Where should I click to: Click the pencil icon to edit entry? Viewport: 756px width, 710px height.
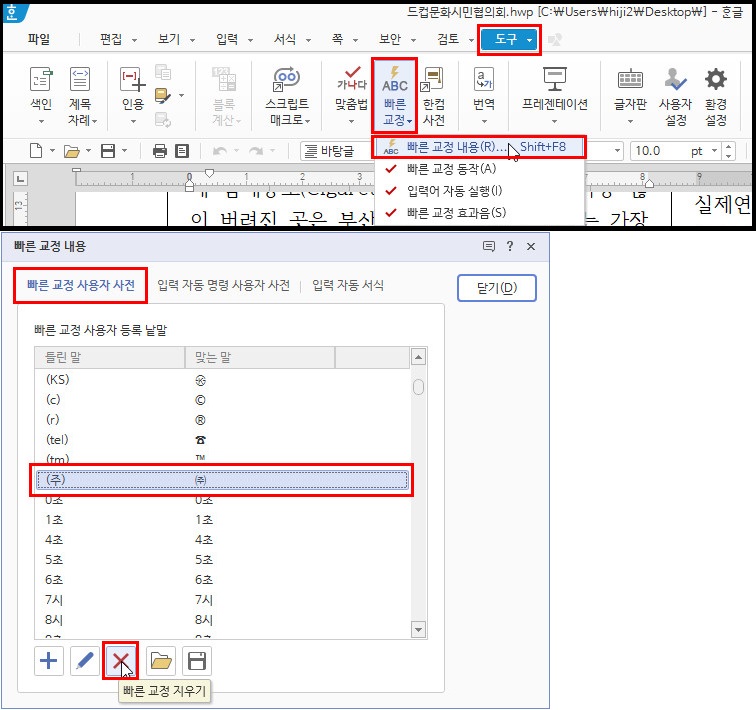85,661
